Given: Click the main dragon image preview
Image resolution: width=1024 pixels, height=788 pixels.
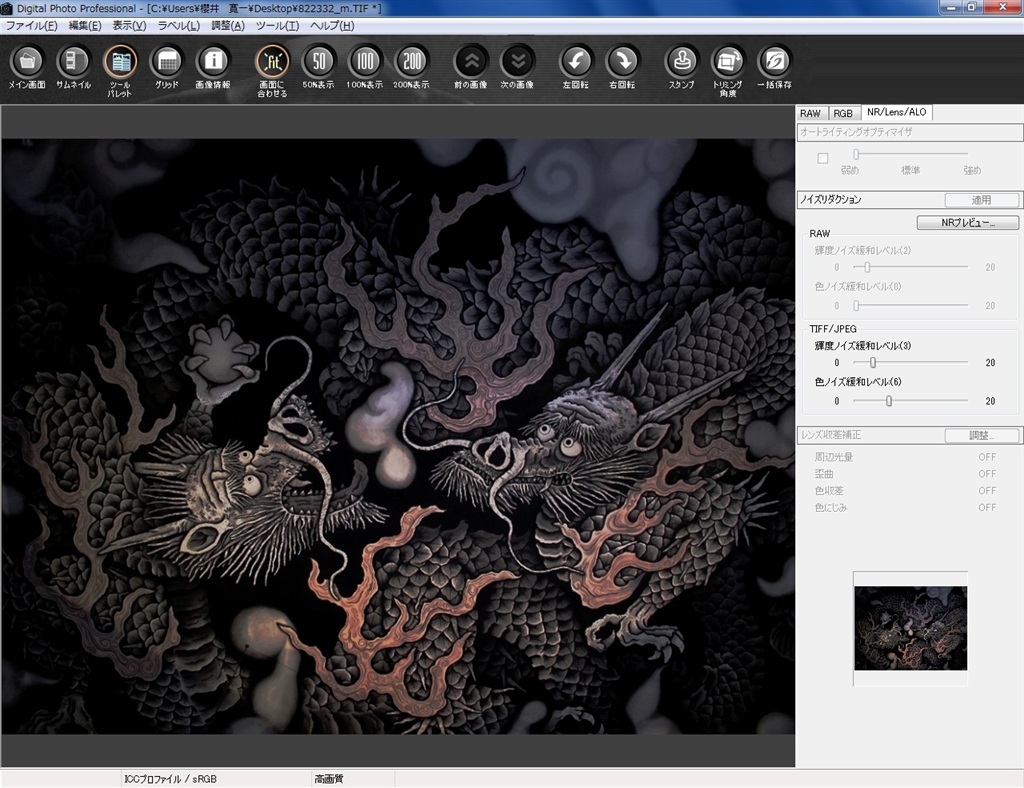Looking at the screenshot, I should tap(398, 436).
